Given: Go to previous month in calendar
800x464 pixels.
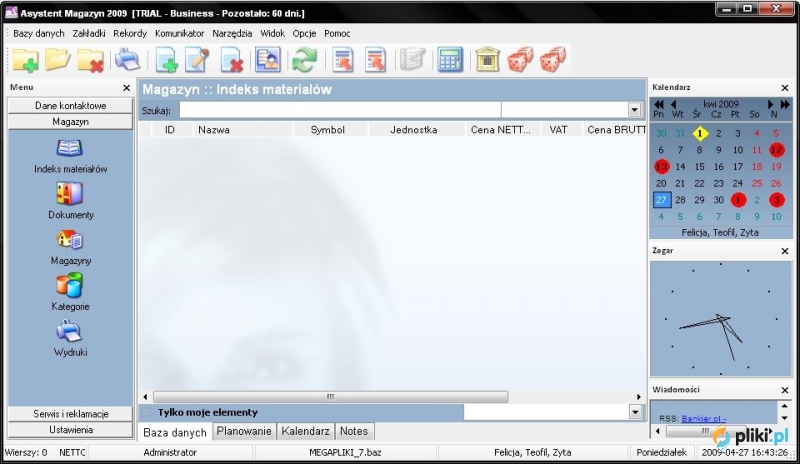Looking at the screenshot, I should pyautogui.click(x=673, y=104).
